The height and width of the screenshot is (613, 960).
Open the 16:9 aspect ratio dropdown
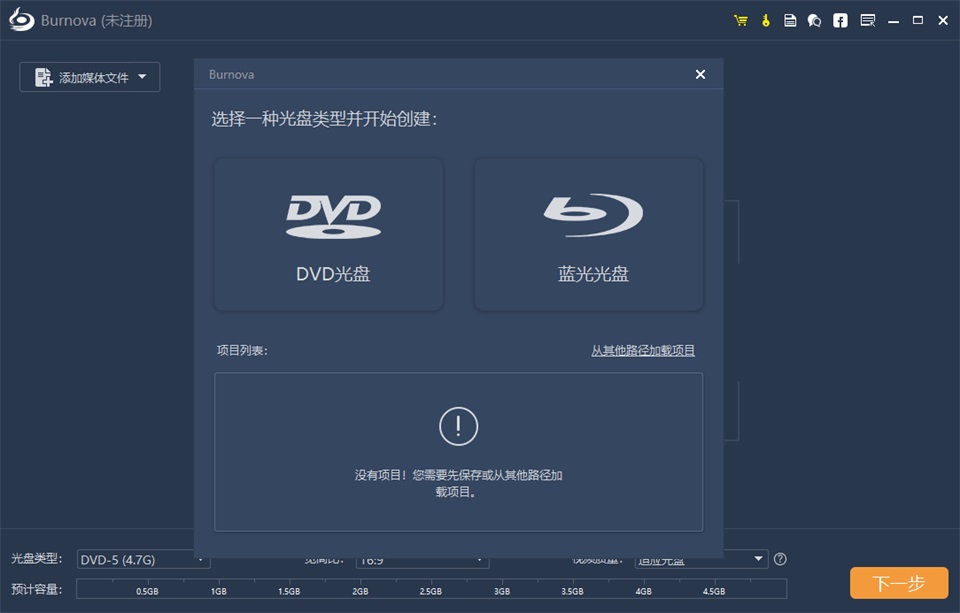pyautogui.click(x=422, y=560)
